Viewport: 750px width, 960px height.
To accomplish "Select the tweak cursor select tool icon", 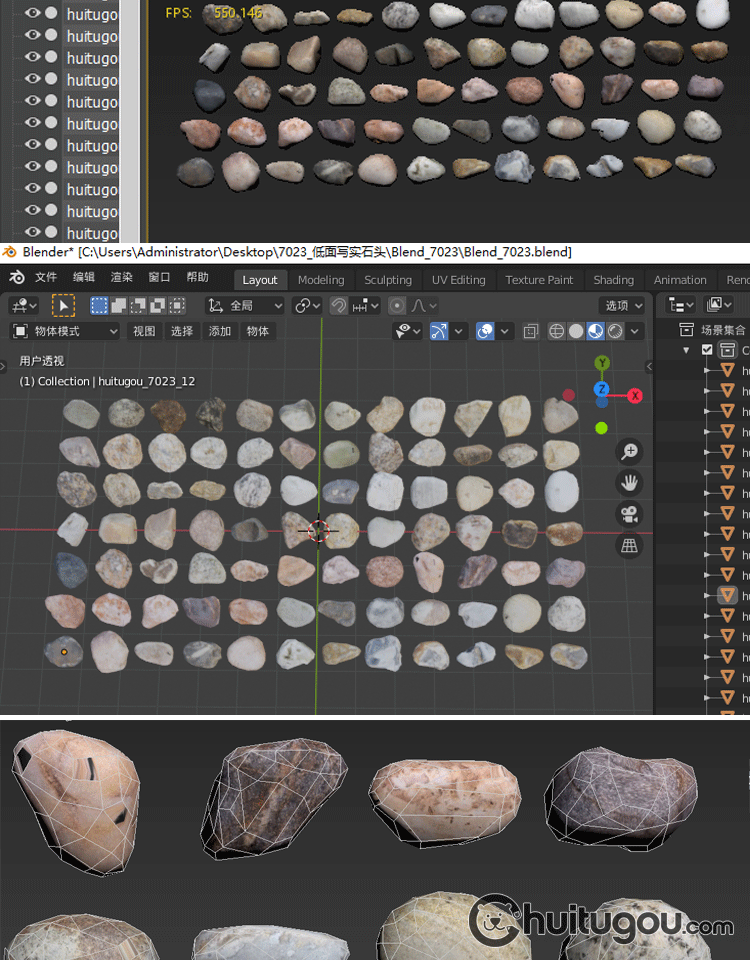I will coord(63,306).
